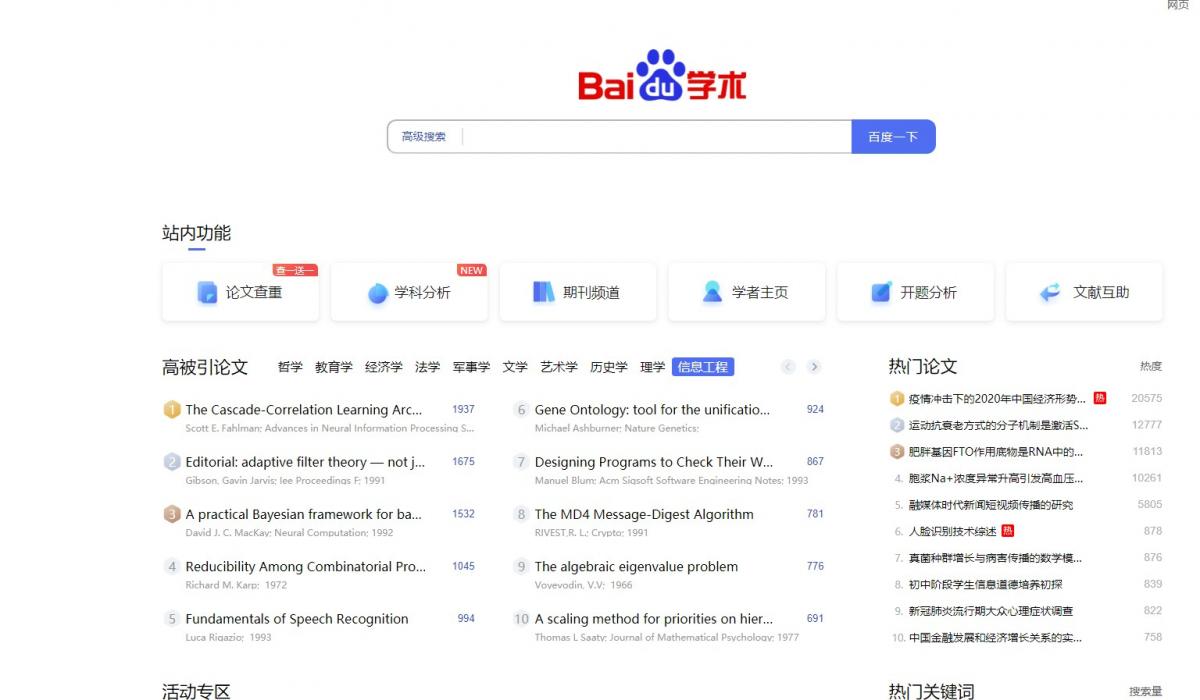Screen dimensions: 1200x700
Task: Open the 人脸识别技术综述 hot paper
Action: 952,531
